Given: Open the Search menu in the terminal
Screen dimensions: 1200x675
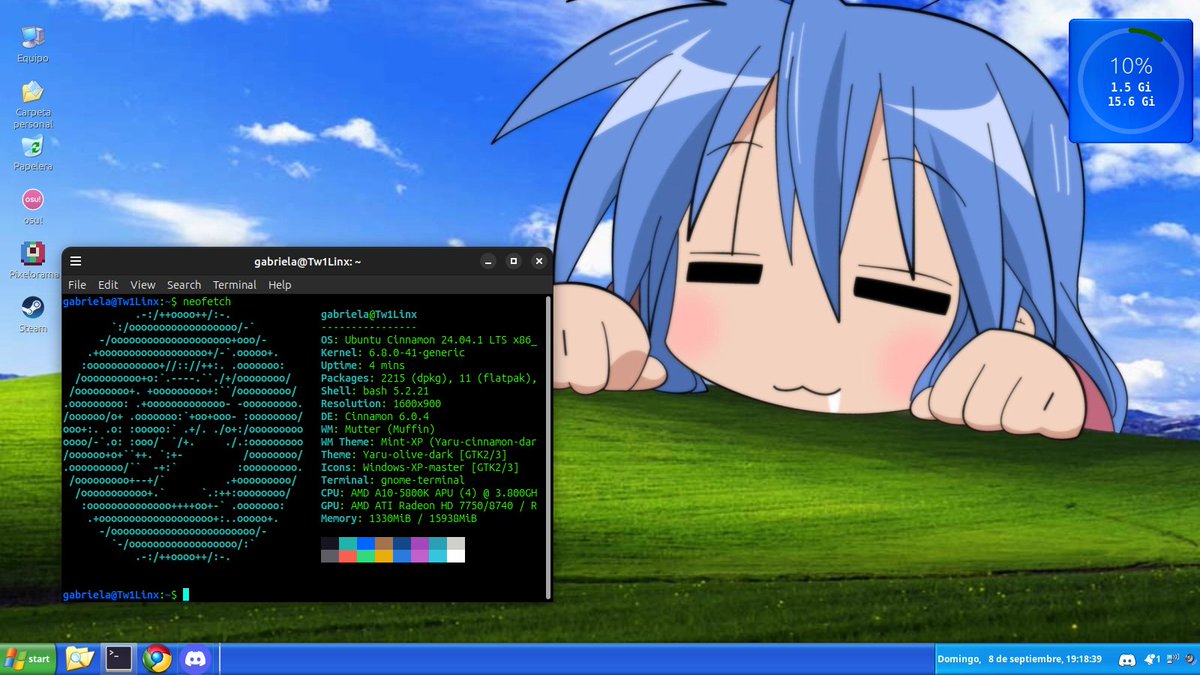Looking at the screenshot, I should (x=184, y=285).
